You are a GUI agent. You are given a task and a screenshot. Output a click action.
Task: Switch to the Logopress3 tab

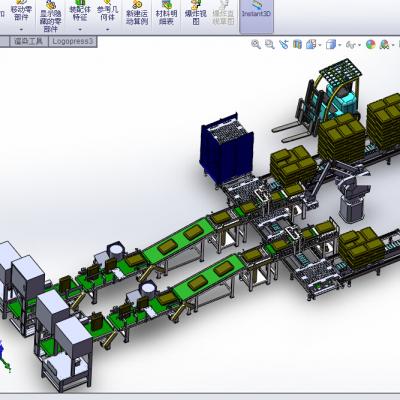tap(73, 41)
